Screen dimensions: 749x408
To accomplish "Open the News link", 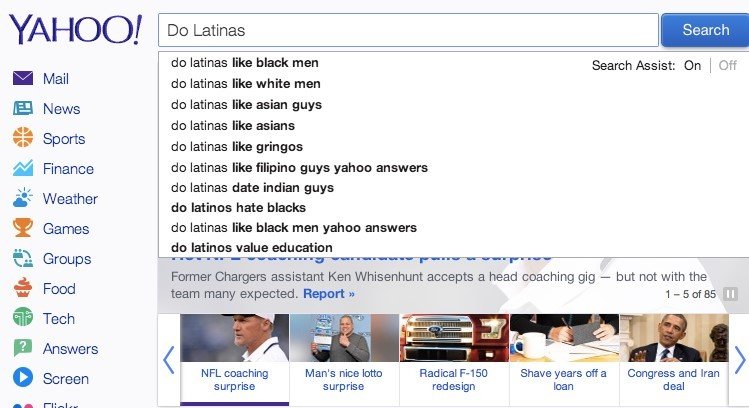I will 62,109.
